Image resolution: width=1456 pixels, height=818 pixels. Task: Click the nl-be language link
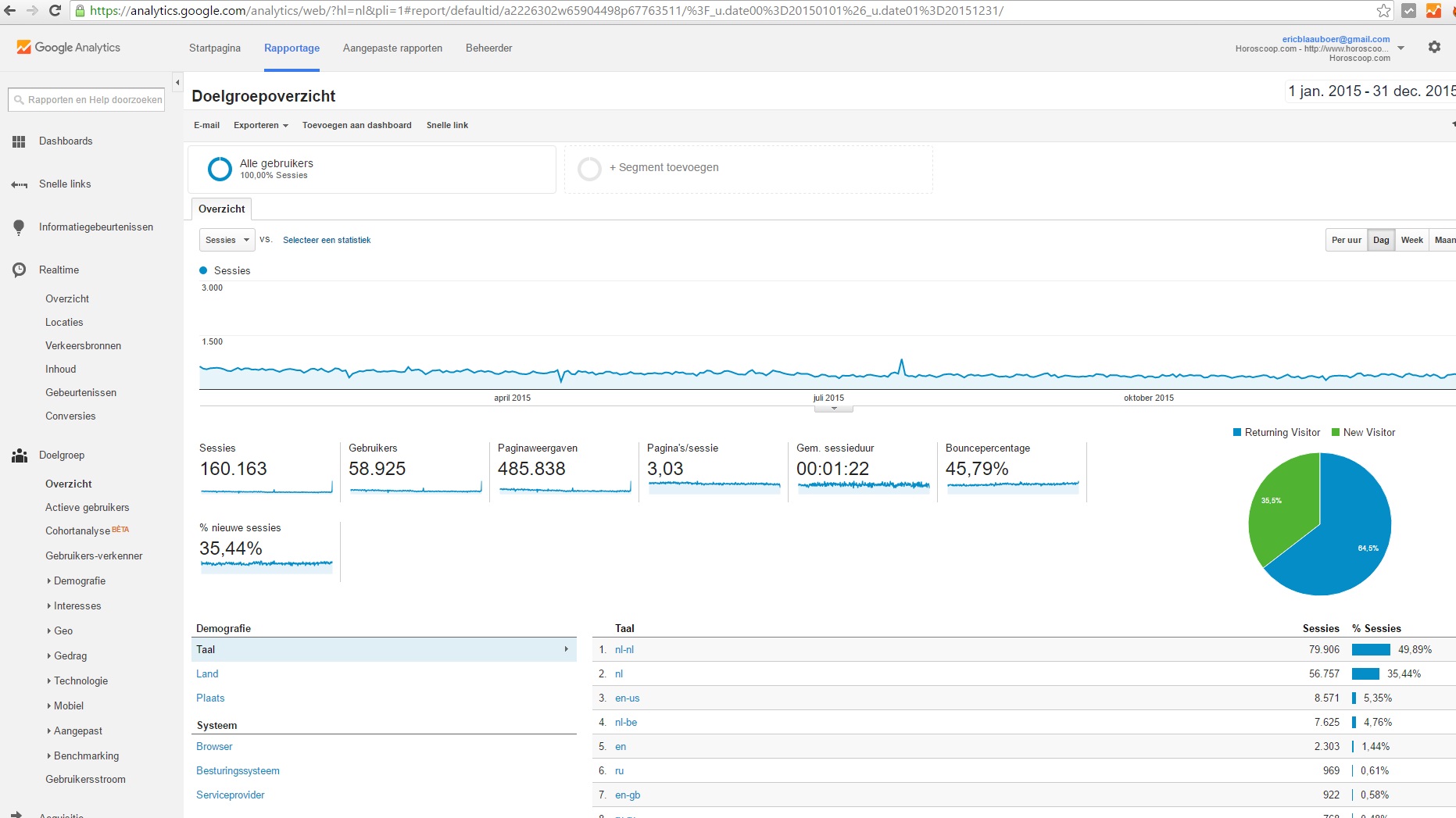(x=626, y=723)
